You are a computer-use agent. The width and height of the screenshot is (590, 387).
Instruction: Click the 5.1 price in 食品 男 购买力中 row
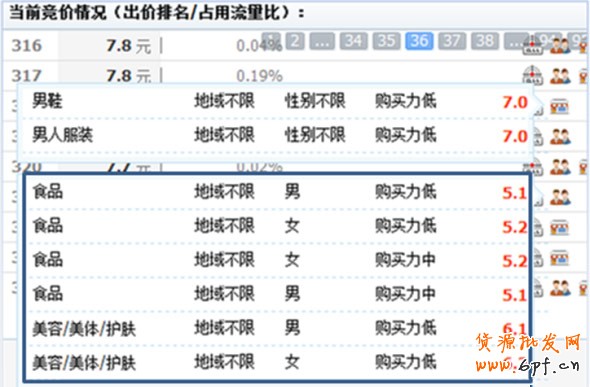click(514, 295)
